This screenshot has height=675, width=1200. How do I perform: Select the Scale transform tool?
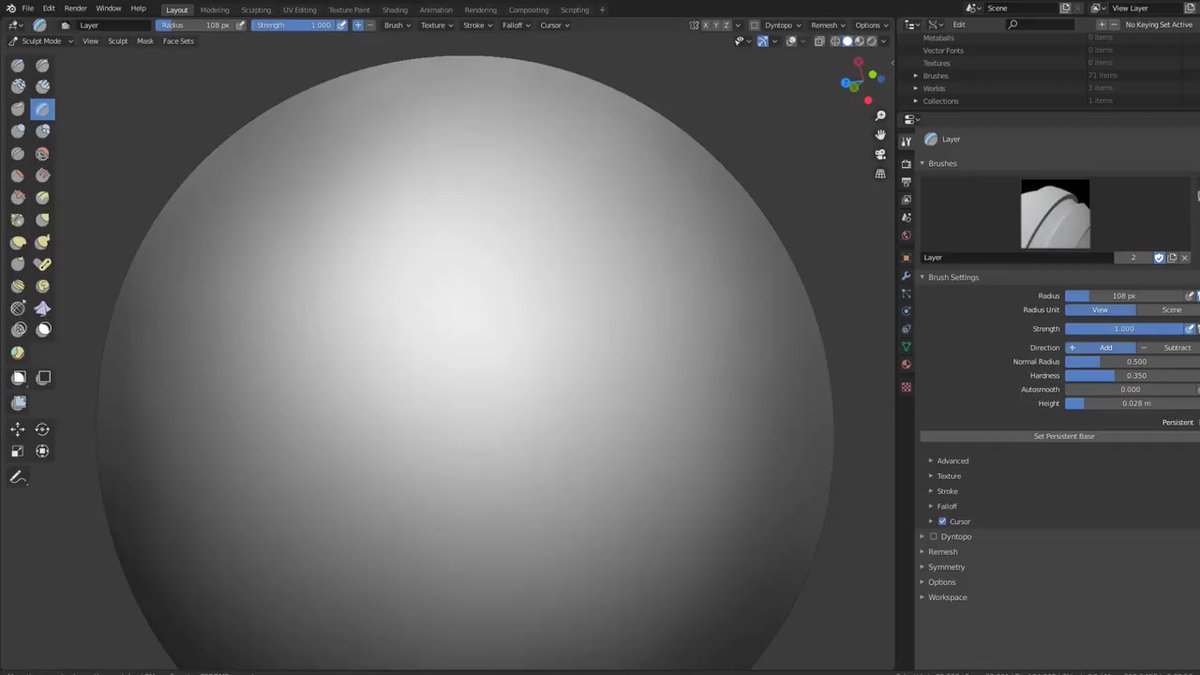click(x=18, y=451)
